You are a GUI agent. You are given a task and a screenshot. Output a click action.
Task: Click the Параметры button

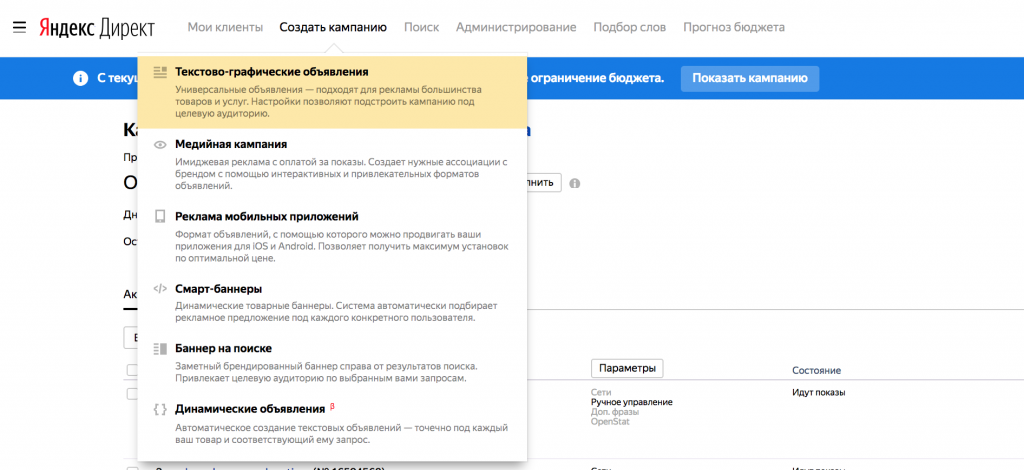tap(627, 368)
